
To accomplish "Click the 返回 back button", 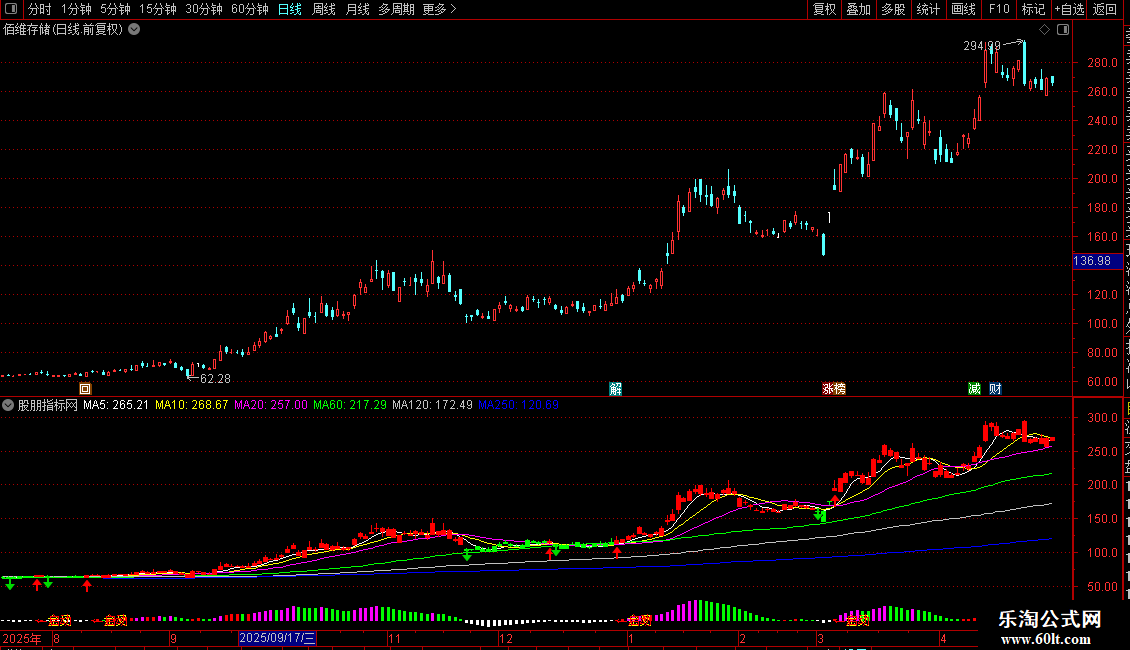I will click(1105, 9).
